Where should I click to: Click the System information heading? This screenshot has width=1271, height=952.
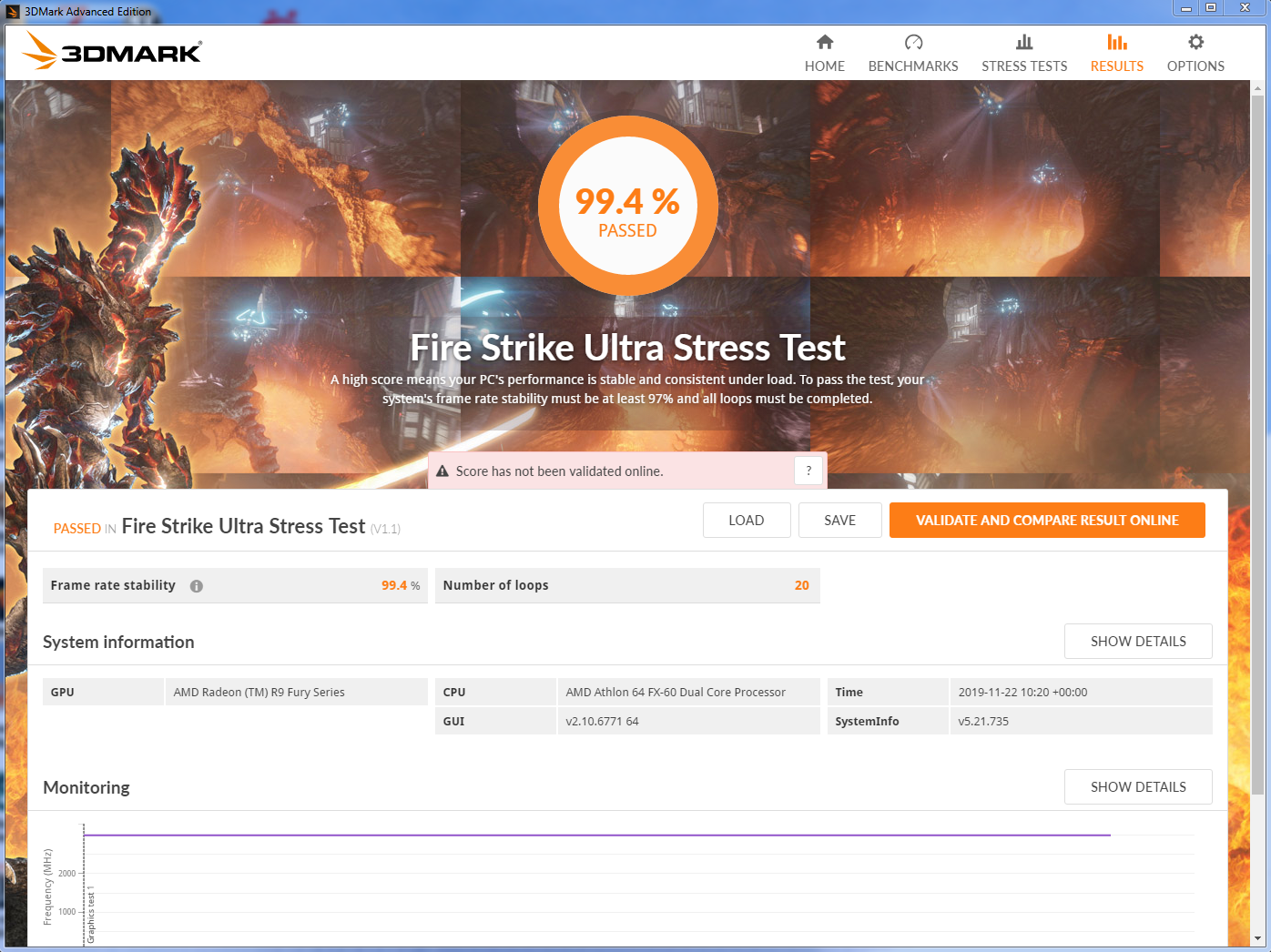(118, 643)
